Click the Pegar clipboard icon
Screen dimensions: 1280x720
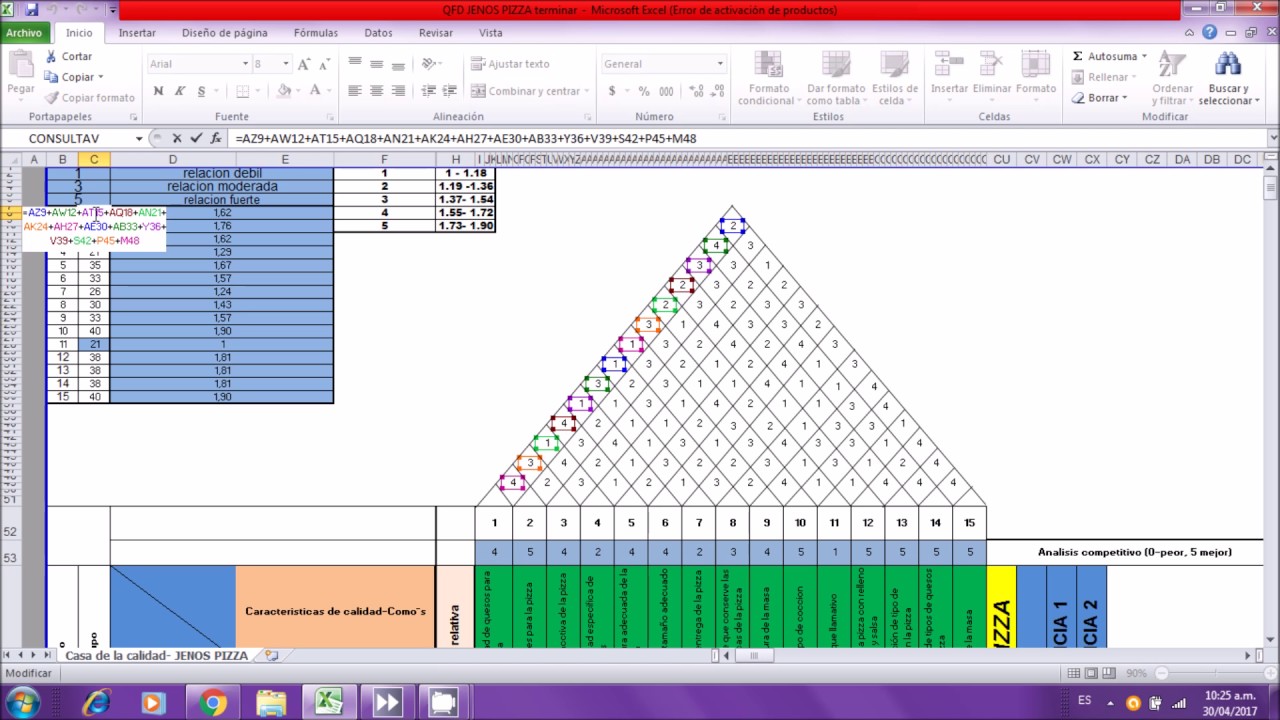tap(20, 63)
